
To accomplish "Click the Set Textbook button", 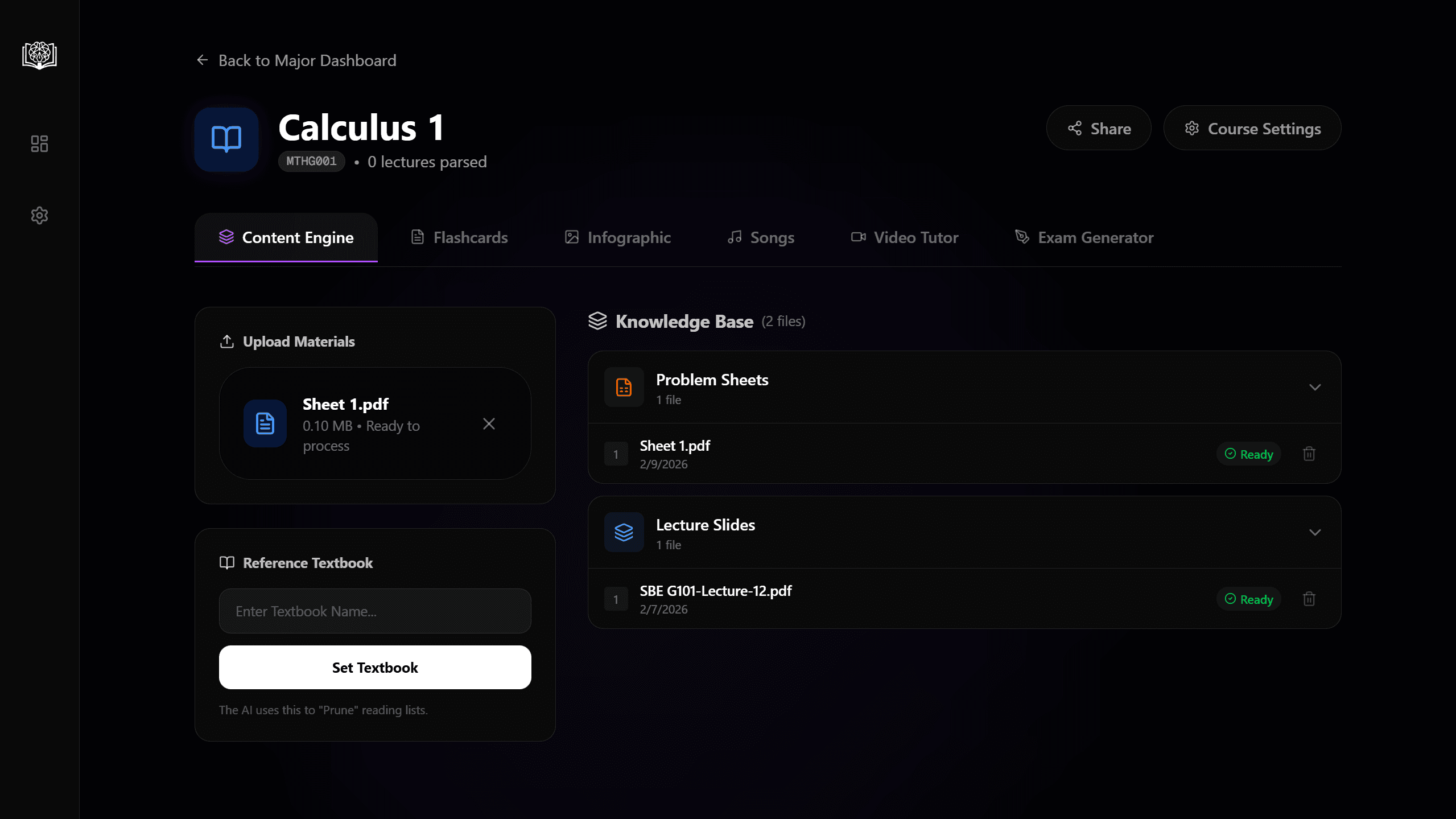I will click(374, 667).
